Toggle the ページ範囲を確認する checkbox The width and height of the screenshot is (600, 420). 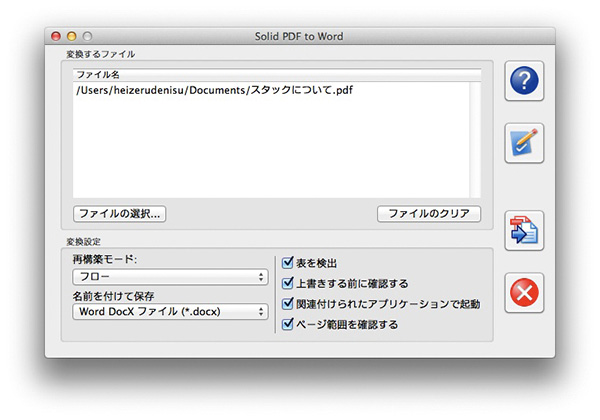[x=288, y=324]
